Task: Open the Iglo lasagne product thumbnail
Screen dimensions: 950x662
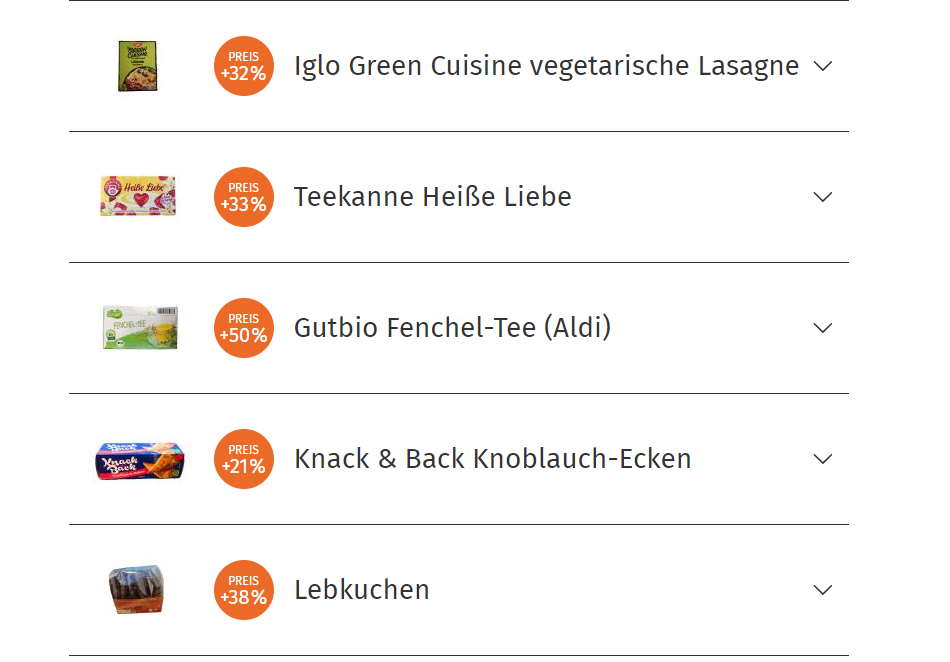Action: (x=138, y=66)
